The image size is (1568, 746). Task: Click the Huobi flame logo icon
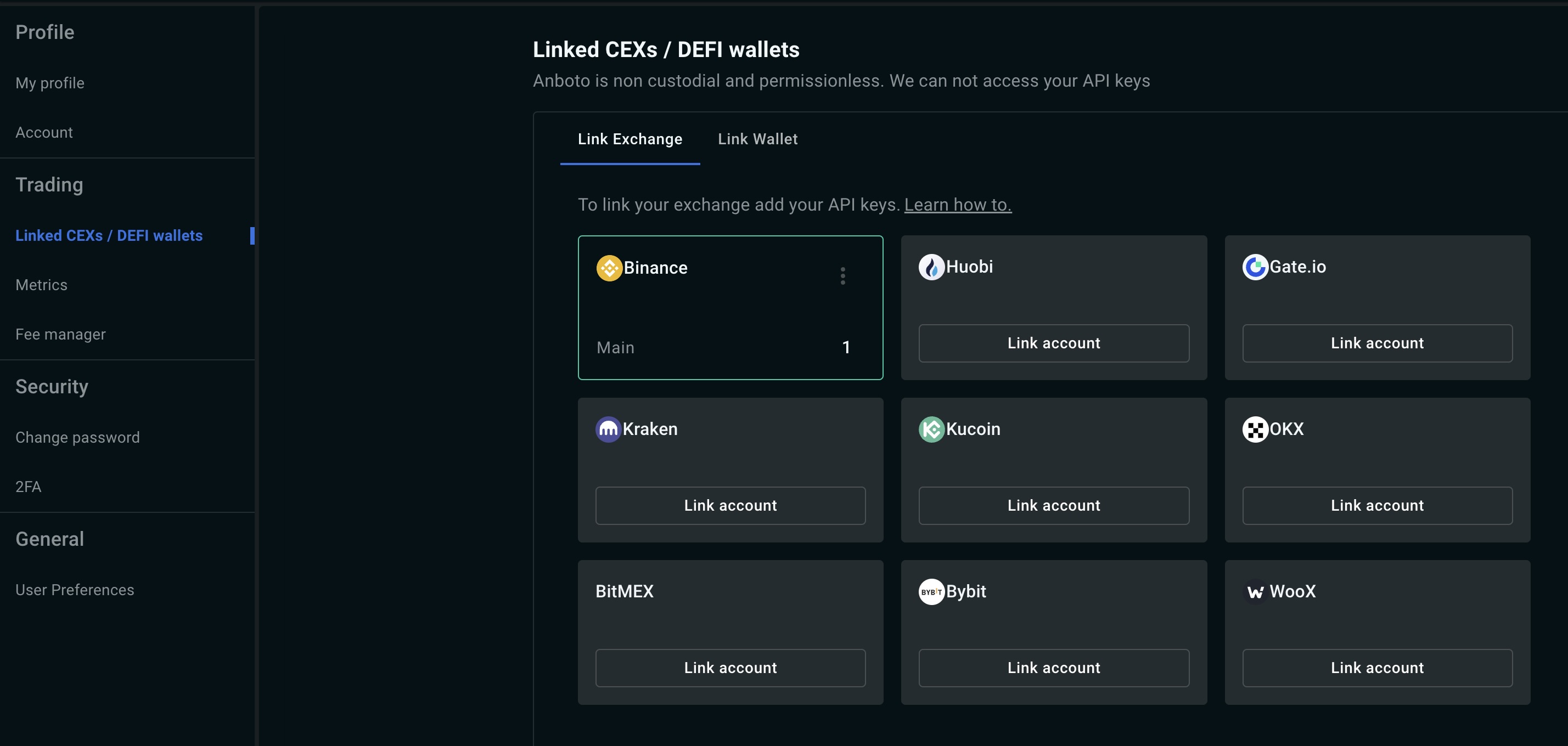(931, 267)
